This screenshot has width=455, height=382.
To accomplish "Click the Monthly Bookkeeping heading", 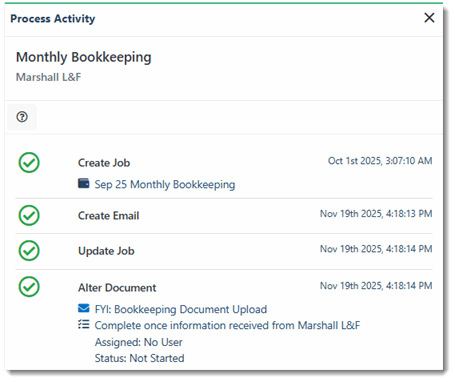I will coord(84,57).
